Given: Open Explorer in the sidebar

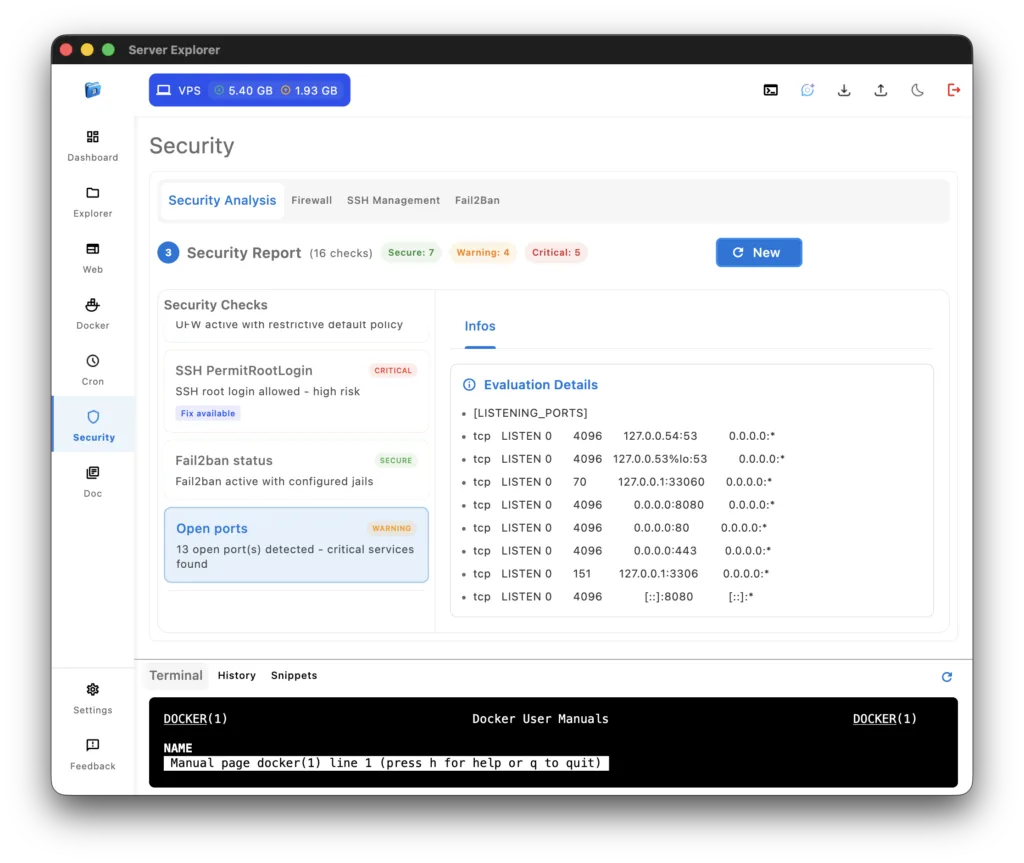Looking at the screenshot, I should tap(93, 201).
